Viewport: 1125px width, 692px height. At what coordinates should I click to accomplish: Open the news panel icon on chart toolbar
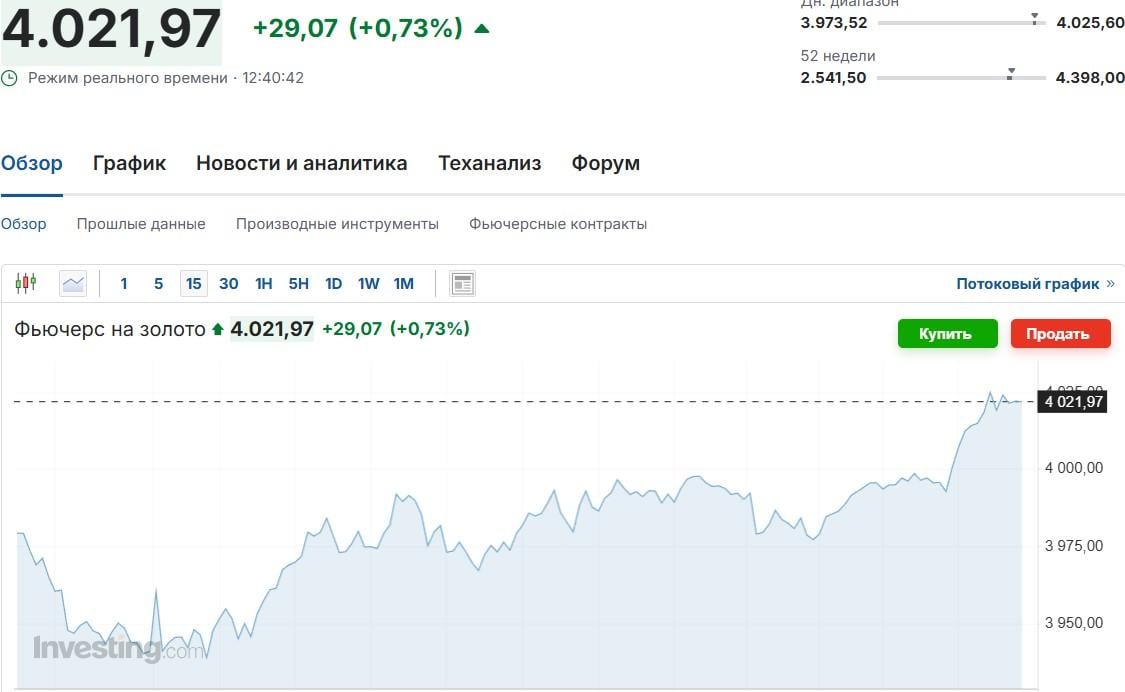pos(461,283)
